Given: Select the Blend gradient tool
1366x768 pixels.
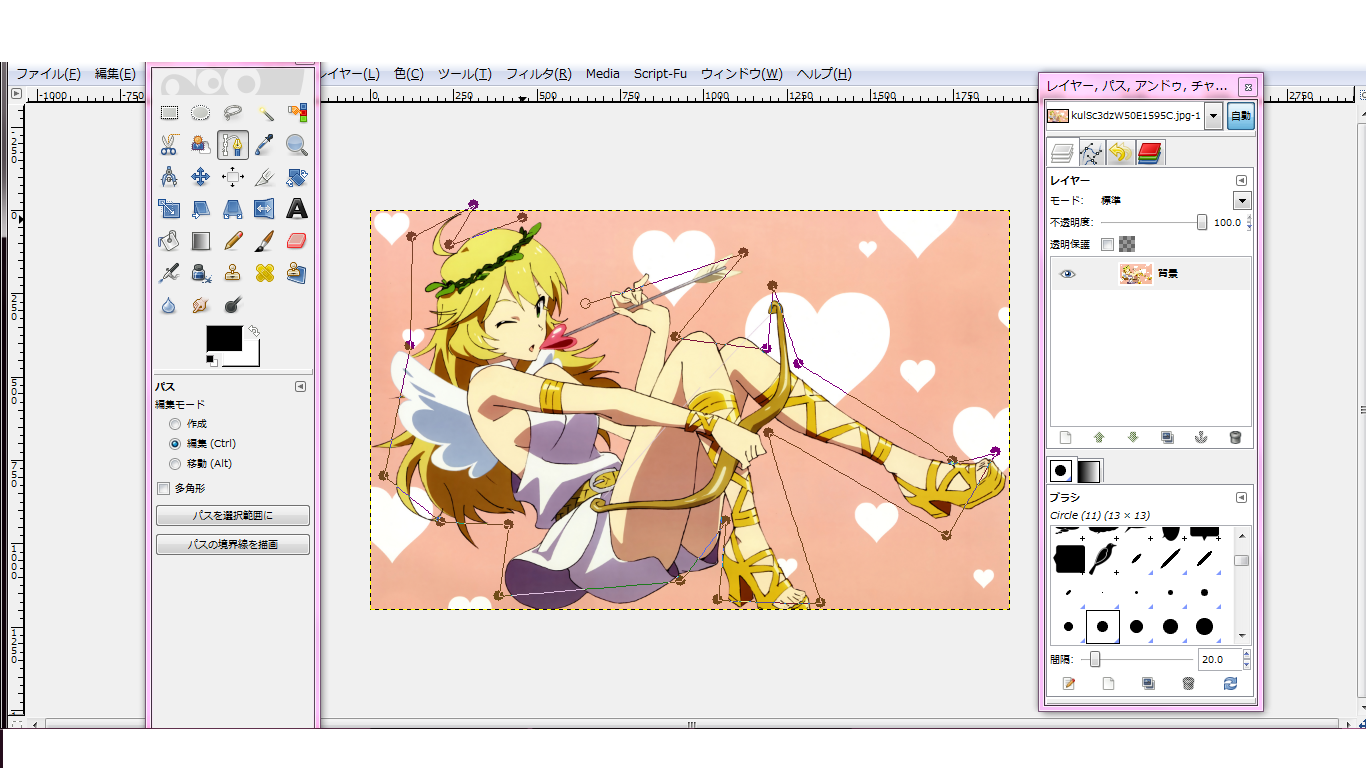Looking at the screenshot, I should tap(201, 241).
